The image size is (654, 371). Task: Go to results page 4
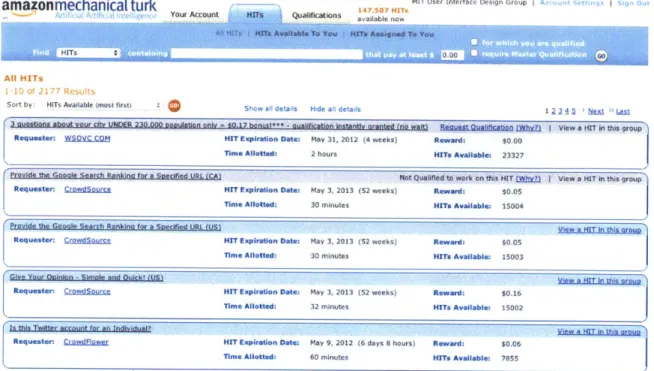click(567, 111)
